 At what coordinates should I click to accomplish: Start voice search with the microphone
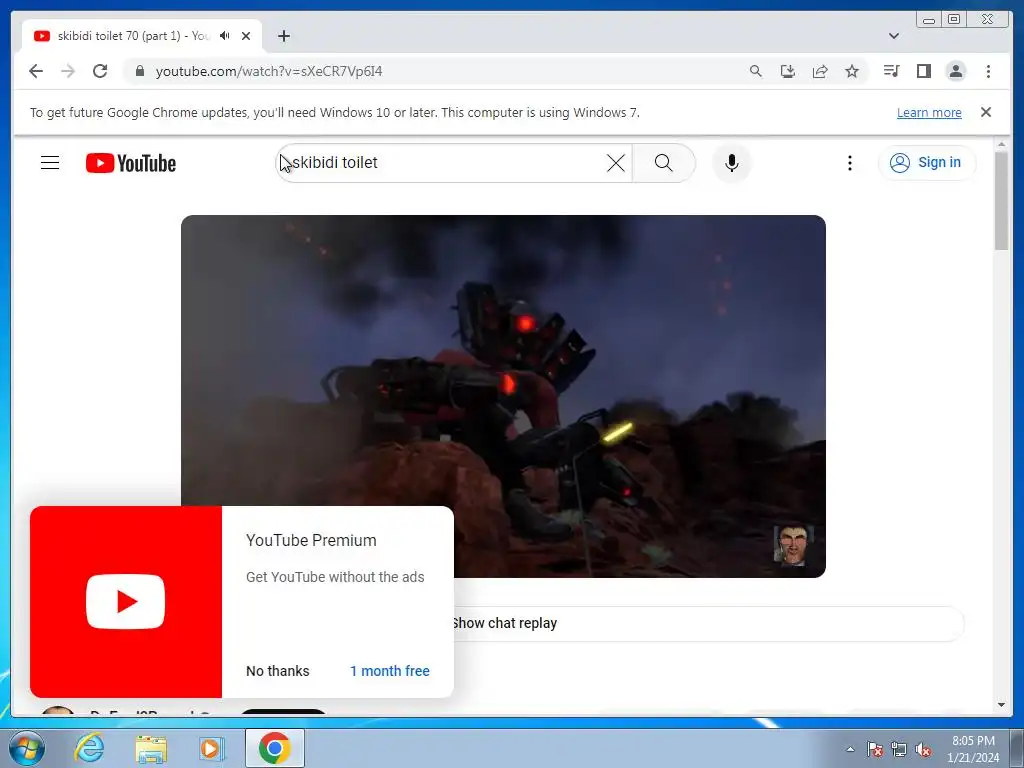click(x=732, y=163)
